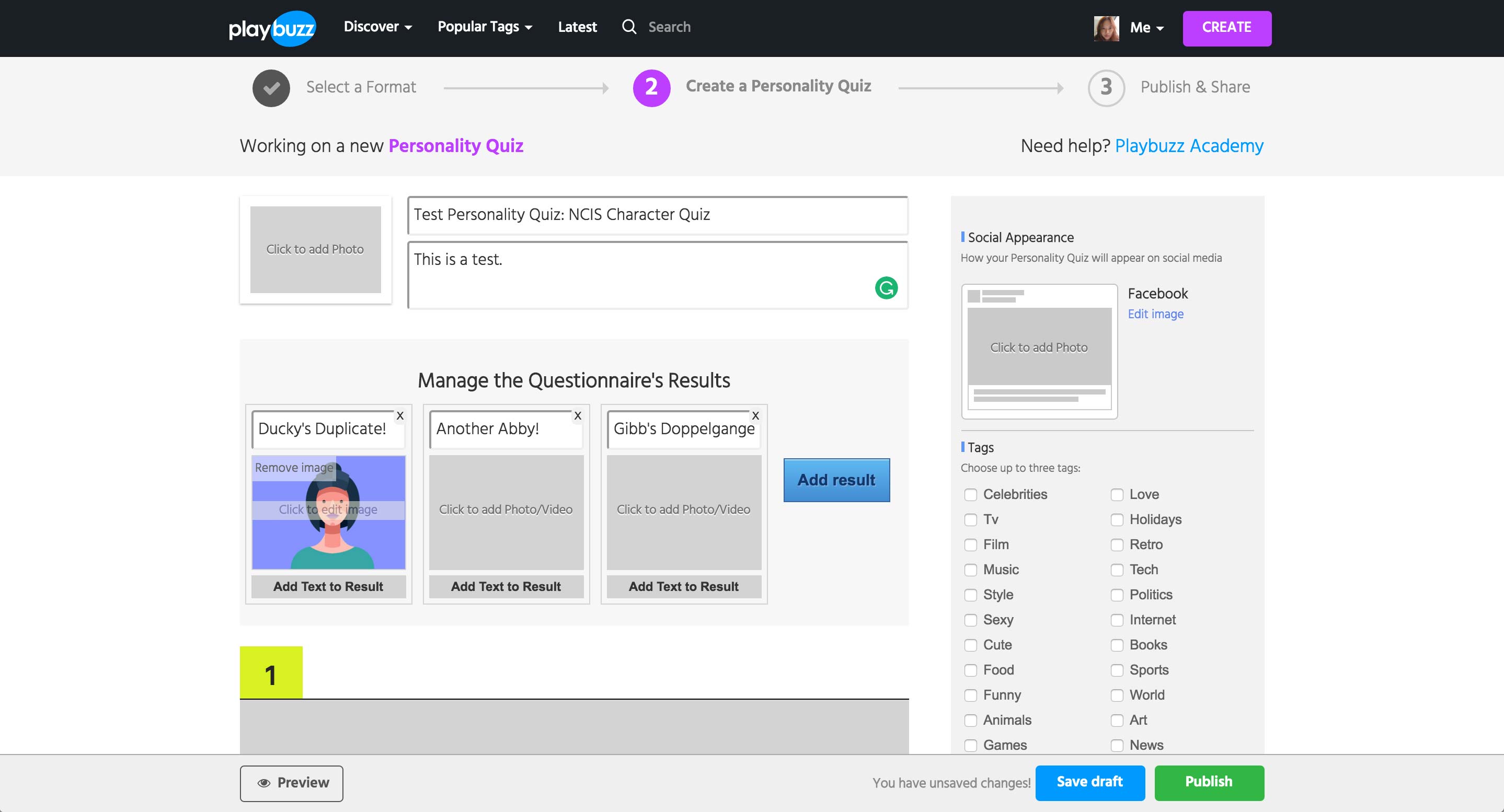The height and width of the screenshot is (812, 1504).
Task: Open the Me account menu
Action: [x=1146, y=28]
